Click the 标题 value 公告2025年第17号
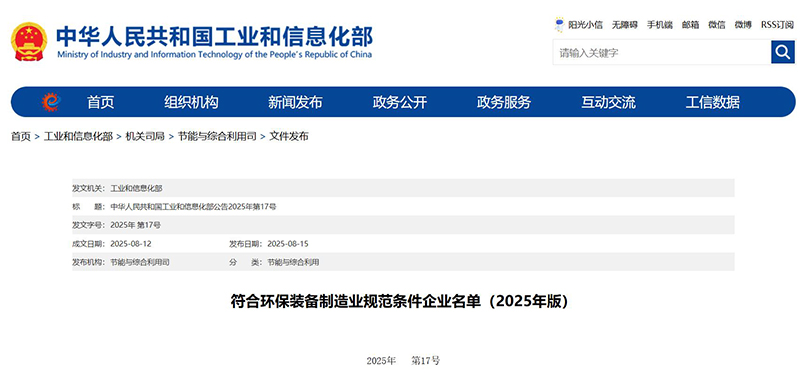The width and height of the screenshot is (800, 380). pos(193,207)
